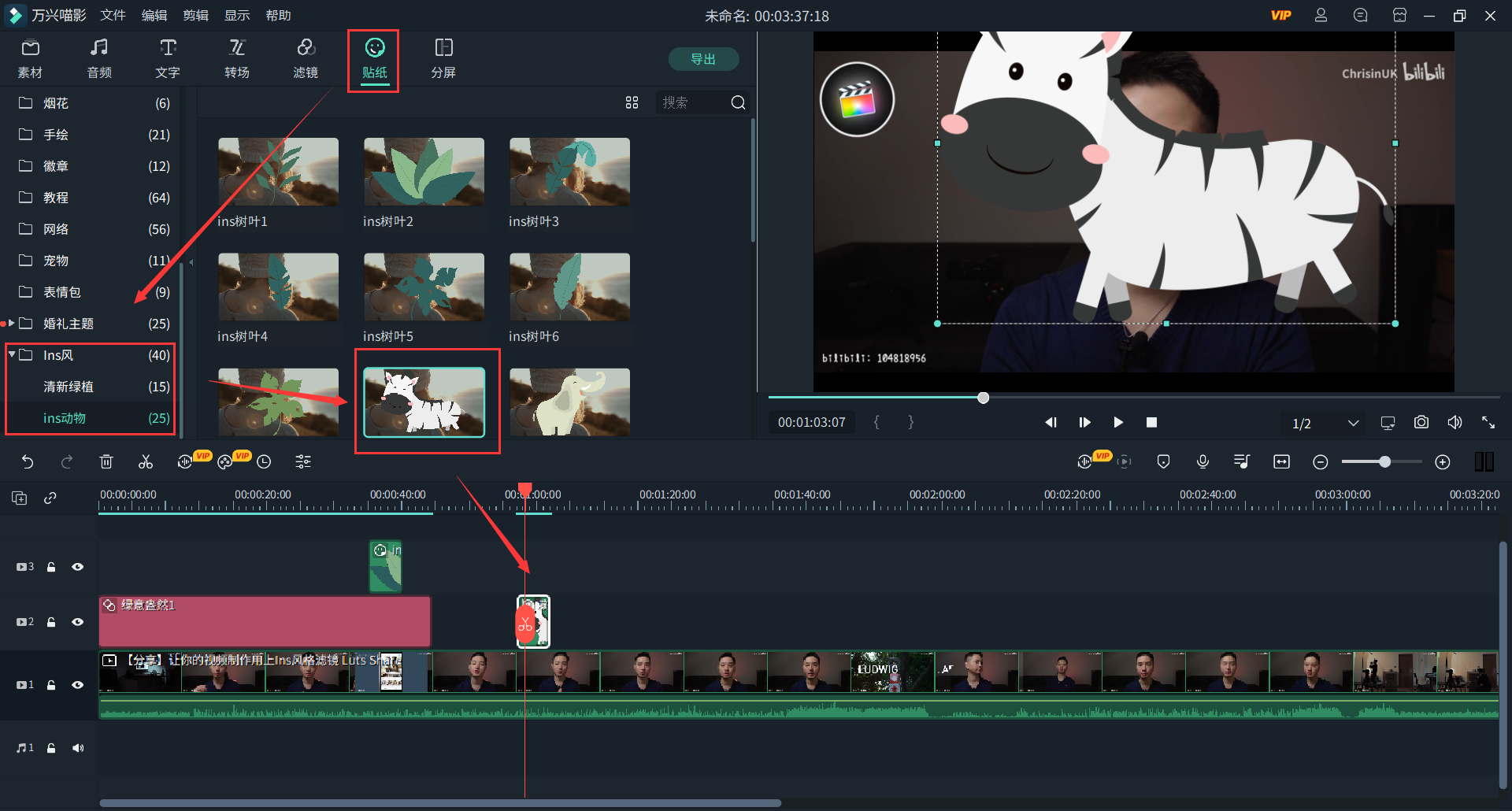Expand the 婚礼主题 folder
The image size is (1512, 811).
[x=13, y=324]
